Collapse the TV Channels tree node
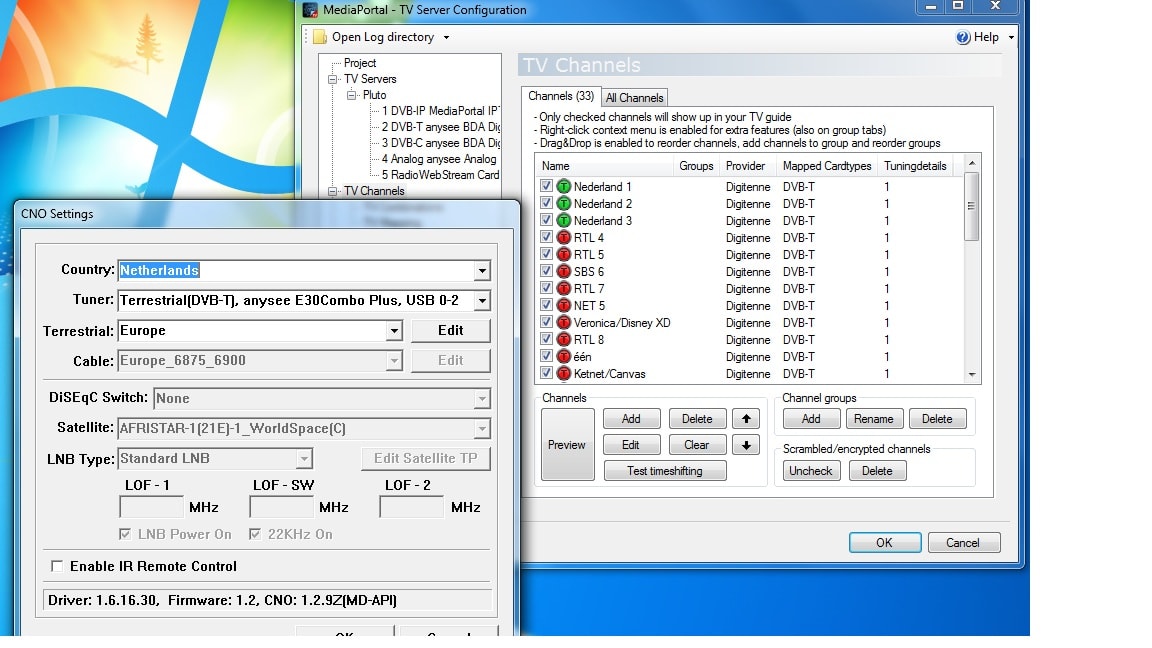Viewport: 1152px width, 648px height. pos(333,191)
